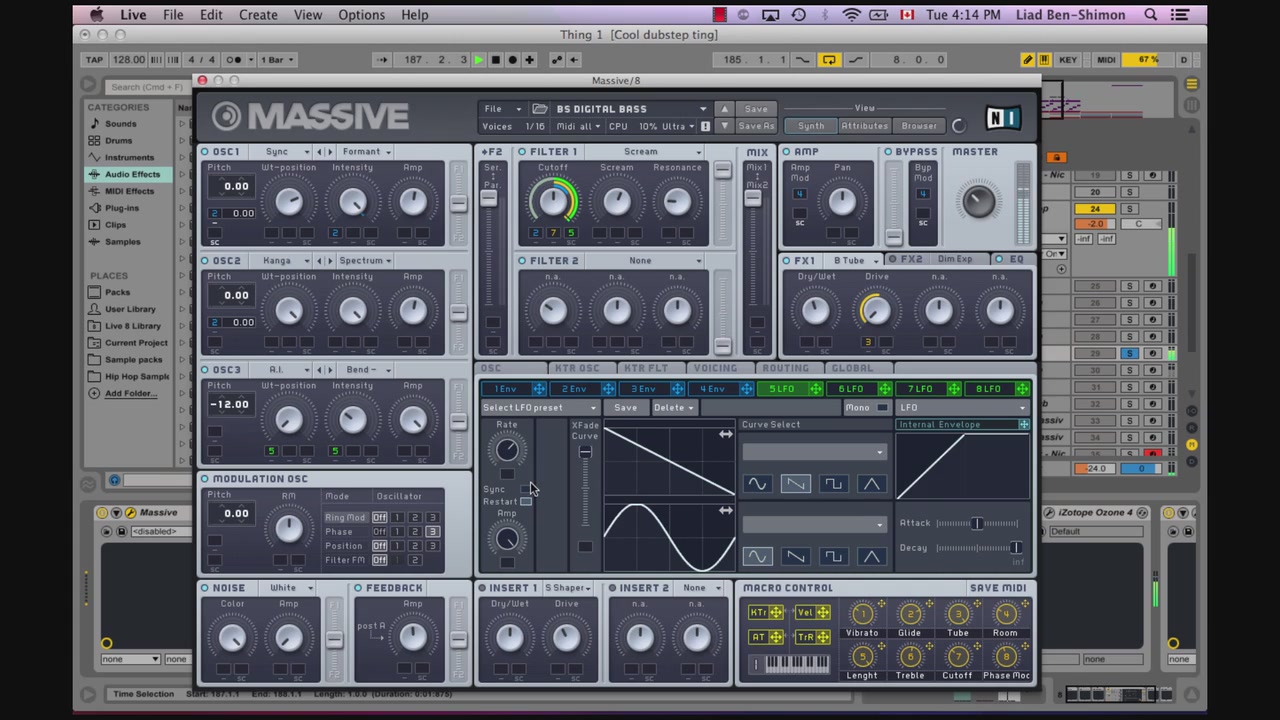
Task: Switch to the ROUTING tab
Action: [785, 368]
